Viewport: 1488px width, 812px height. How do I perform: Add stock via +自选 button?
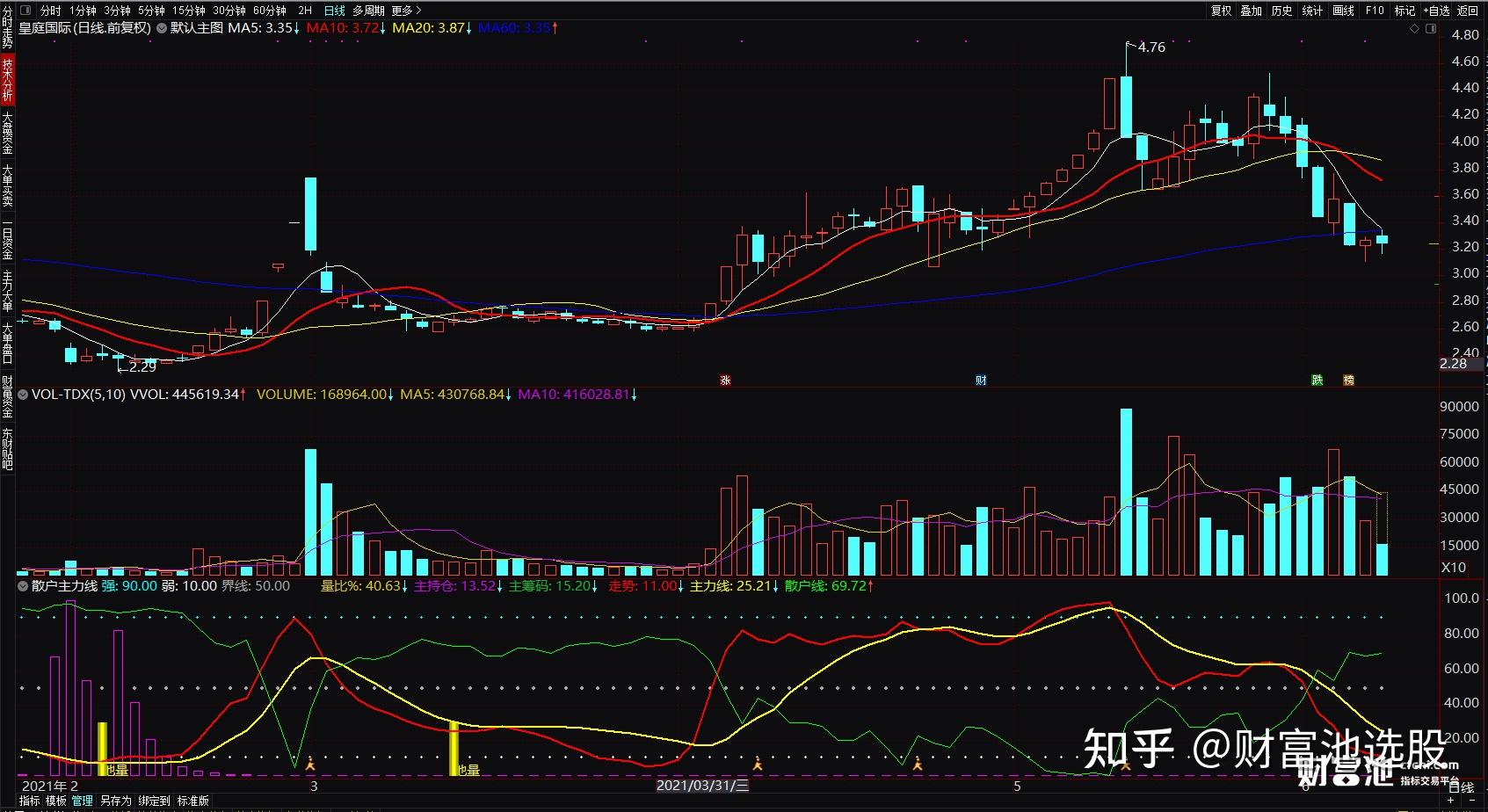pyautogui.click(x=1436, y=11)
